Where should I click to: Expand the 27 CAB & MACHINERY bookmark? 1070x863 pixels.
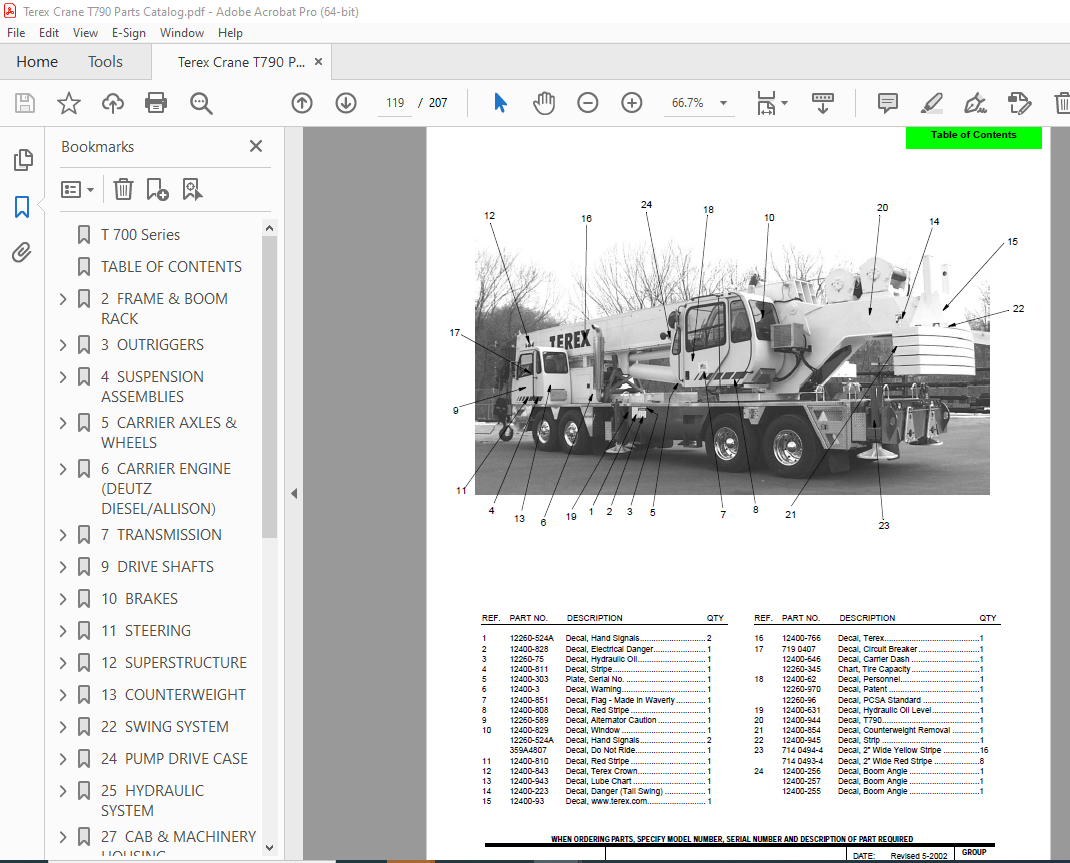coord(63,837)
